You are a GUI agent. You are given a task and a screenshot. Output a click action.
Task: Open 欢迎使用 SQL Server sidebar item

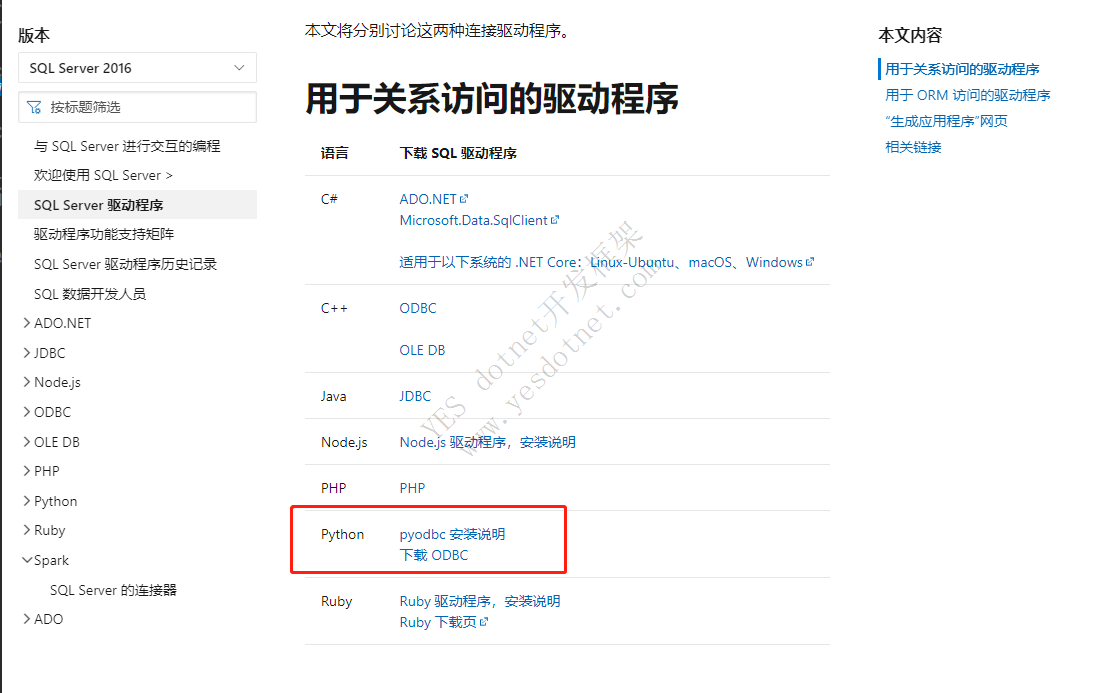click(103, 175)
